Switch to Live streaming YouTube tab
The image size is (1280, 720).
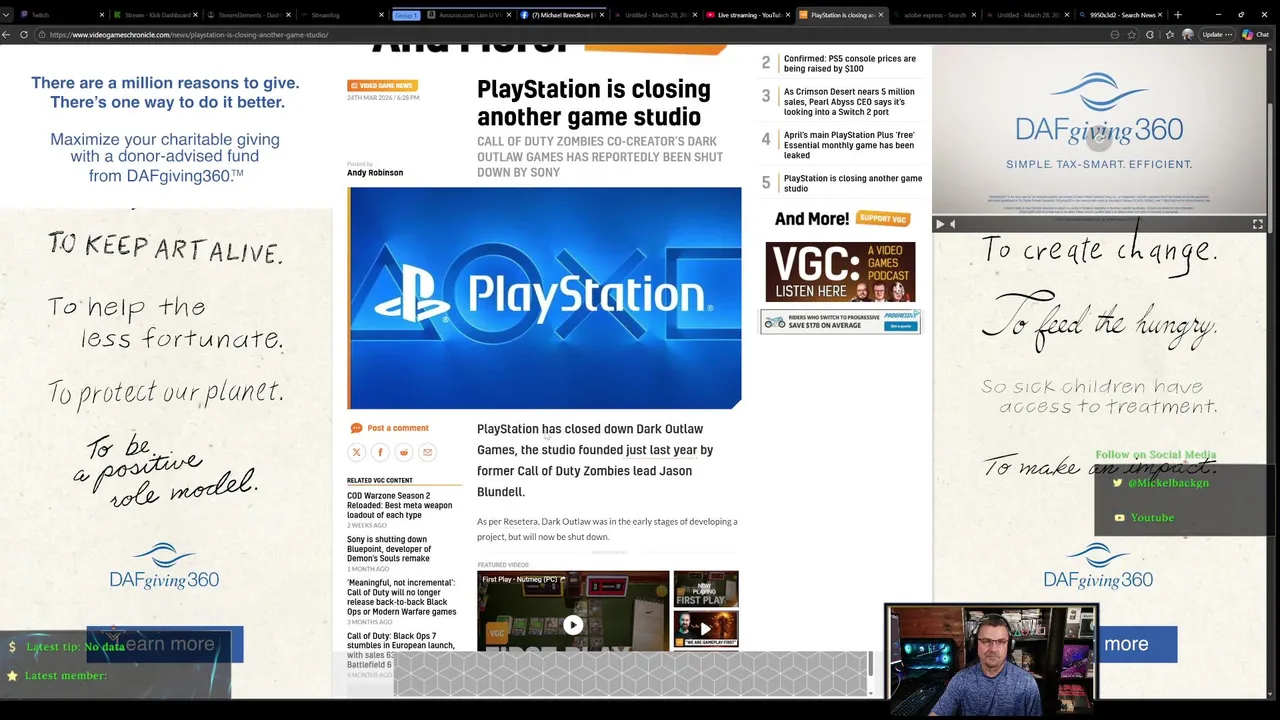748,15
